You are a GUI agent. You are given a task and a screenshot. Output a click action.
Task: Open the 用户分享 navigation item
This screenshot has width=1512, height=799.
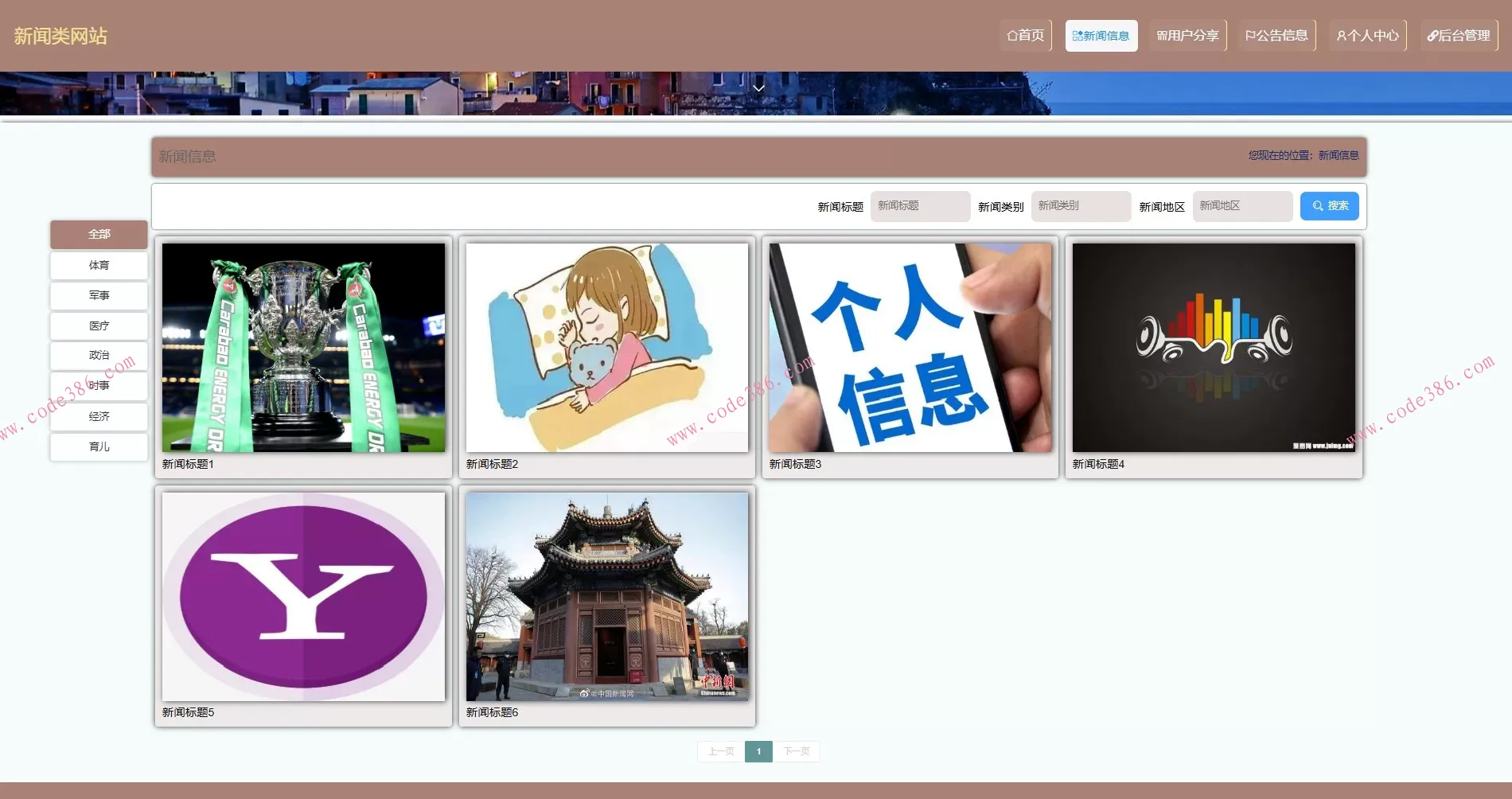click(x=1188, y=36)
